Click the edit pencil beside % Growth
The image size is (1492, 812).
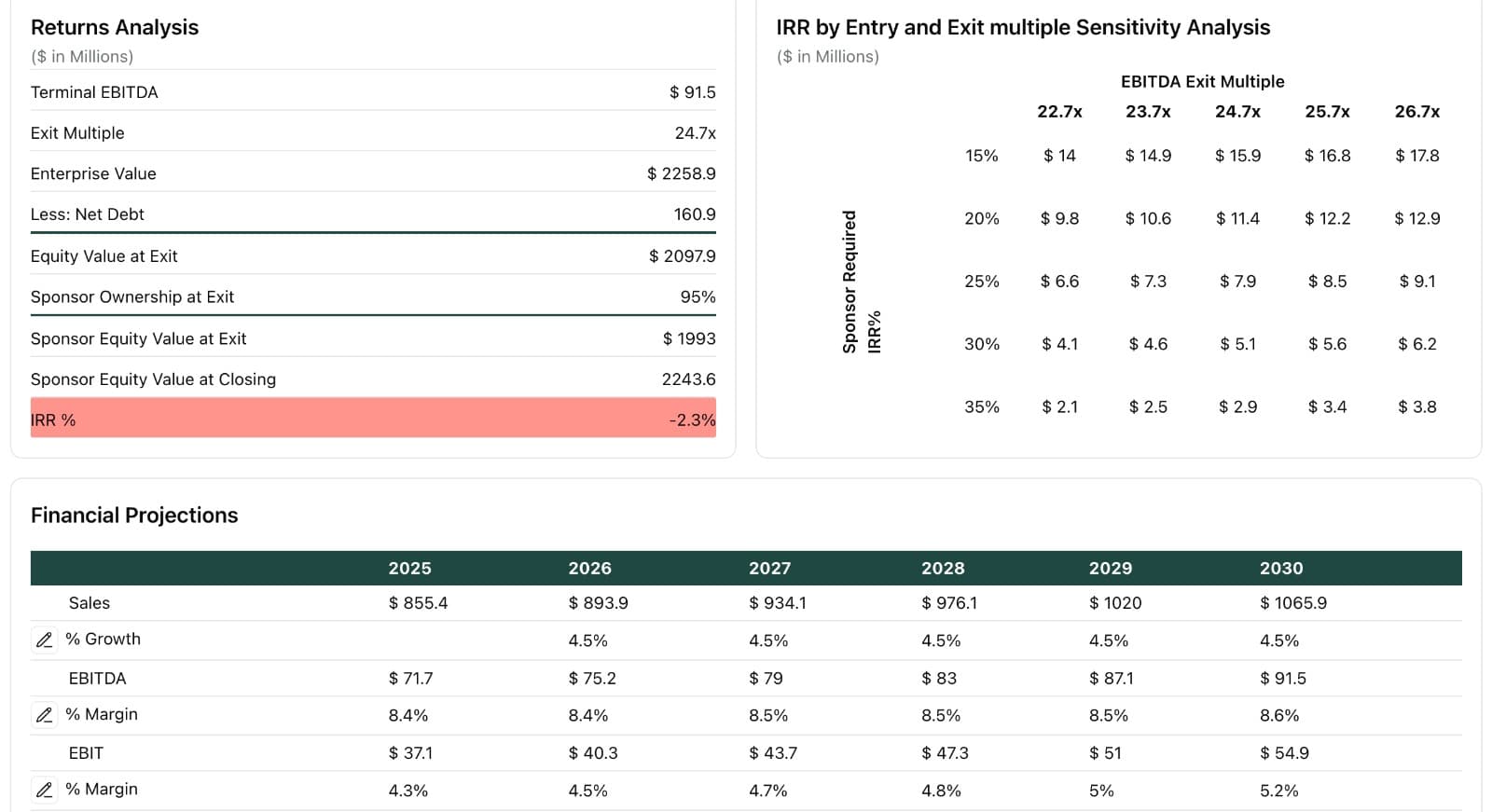point(44,640)
